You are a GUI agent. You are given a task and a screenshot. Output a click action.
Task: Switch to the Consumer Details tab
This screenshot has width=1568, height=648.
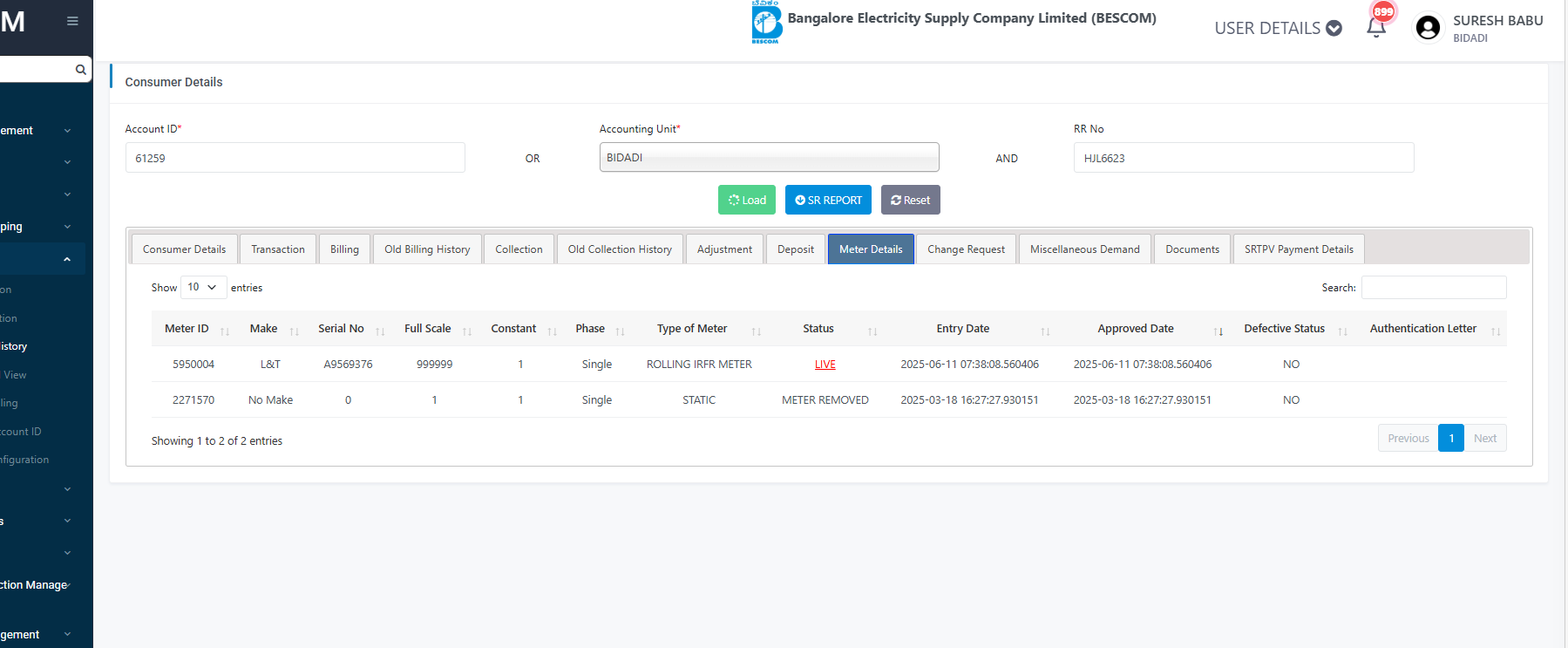point(184,249)
